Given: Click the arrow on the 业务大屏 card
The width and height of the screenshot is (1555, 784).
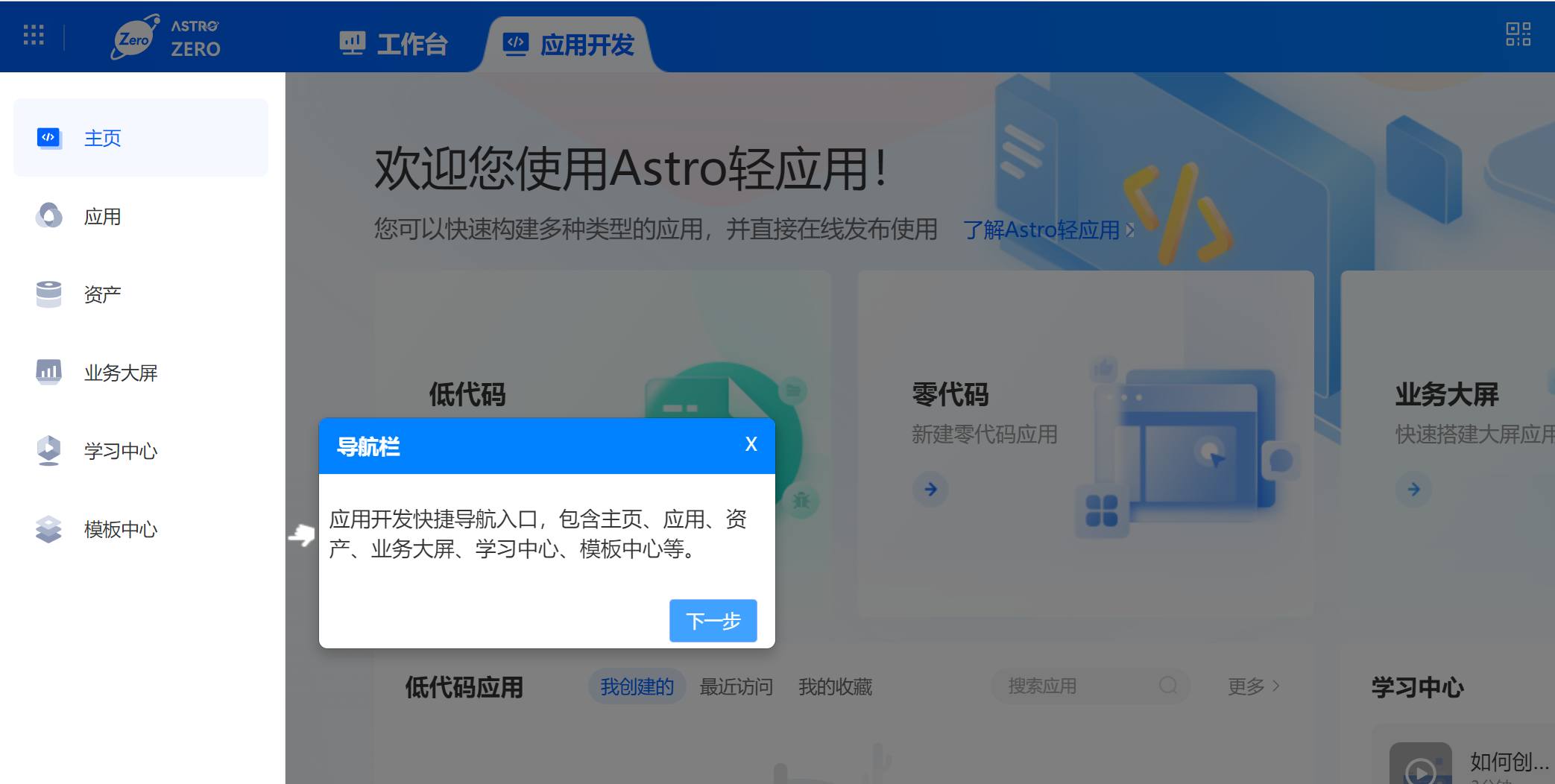Looking at the screenshot, I should click(1413, 490).
